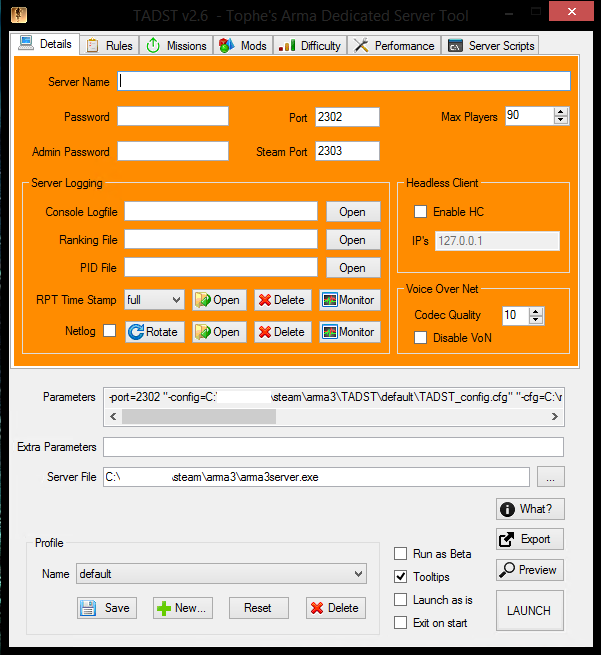The height and width of the screenshot is (655, 601).
Task: Enable Launch as is checkbox
Action: pos(401,600)
